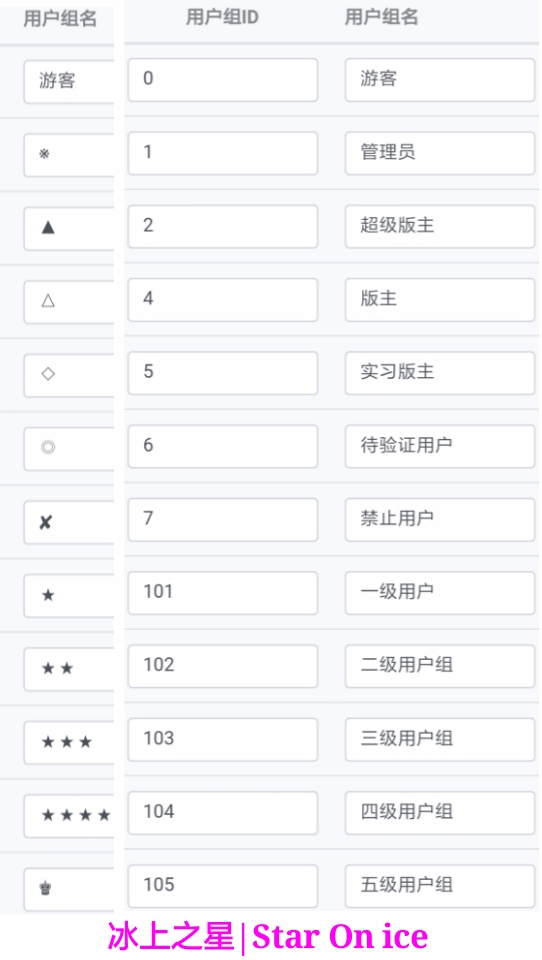Click the user group ID field 101
Viewport: 542px width, 960px height.
(x=223, y=593)
